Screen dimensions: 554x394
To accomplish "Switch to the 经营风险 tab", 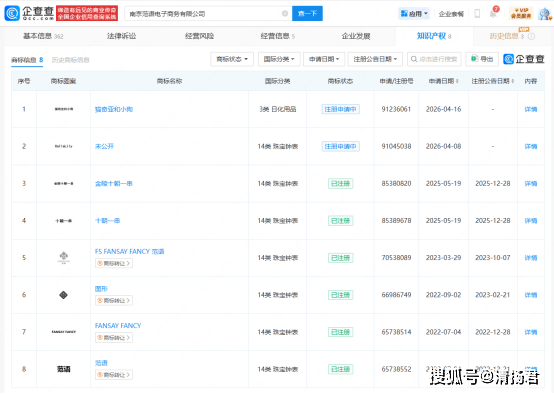I will 199,36.
